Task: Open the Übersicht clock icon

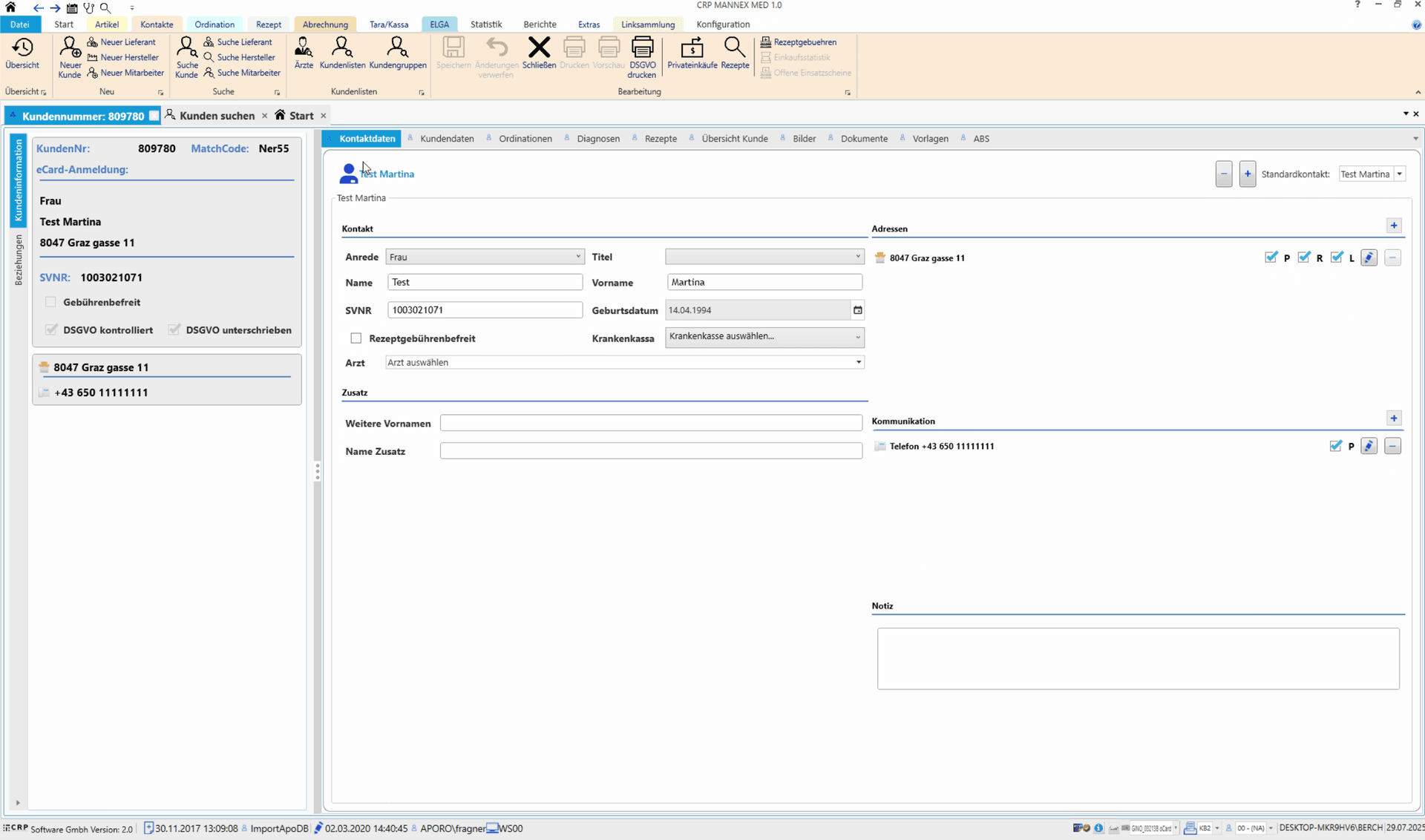Action: (x=22, y=53)
